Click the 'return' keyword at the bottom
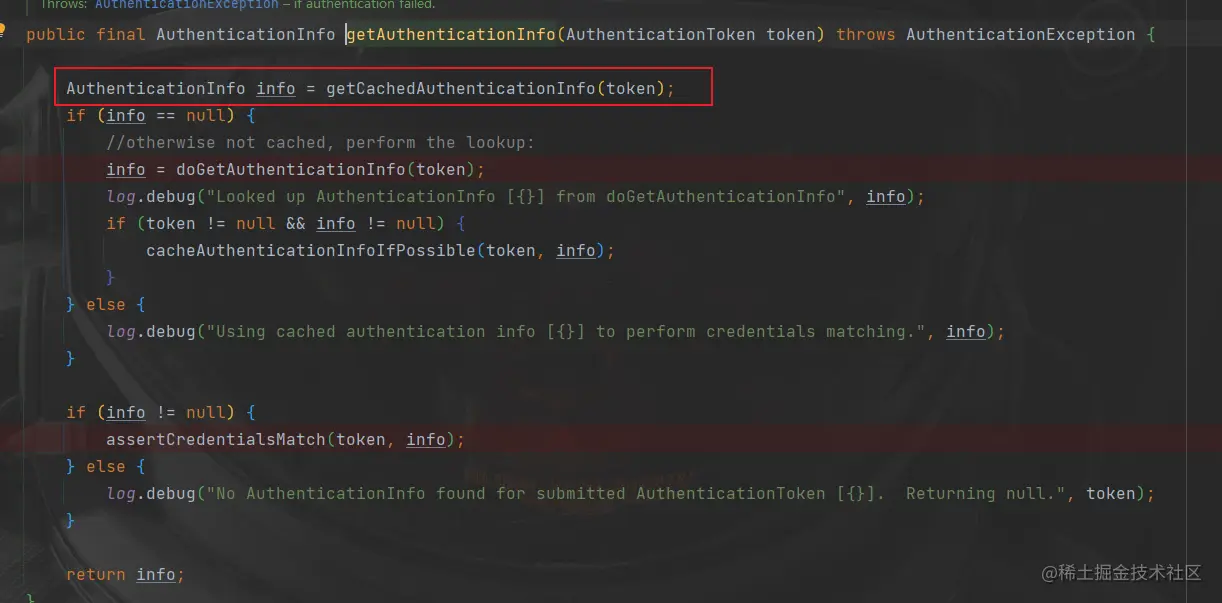 pos(96,574)
